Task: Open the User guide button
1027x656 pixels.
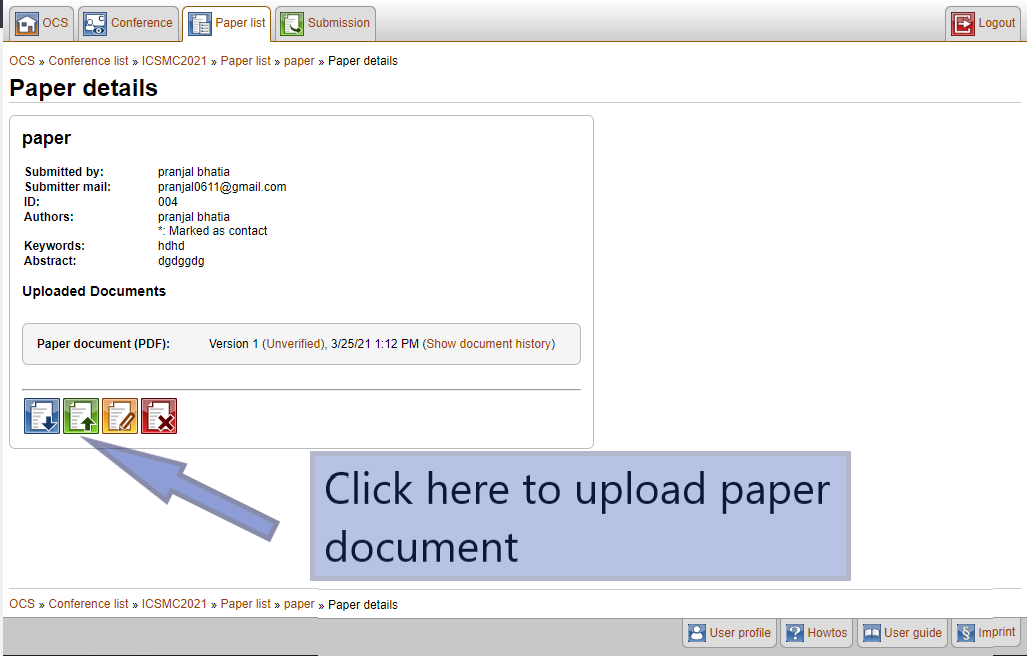Action: click(902, 633)
